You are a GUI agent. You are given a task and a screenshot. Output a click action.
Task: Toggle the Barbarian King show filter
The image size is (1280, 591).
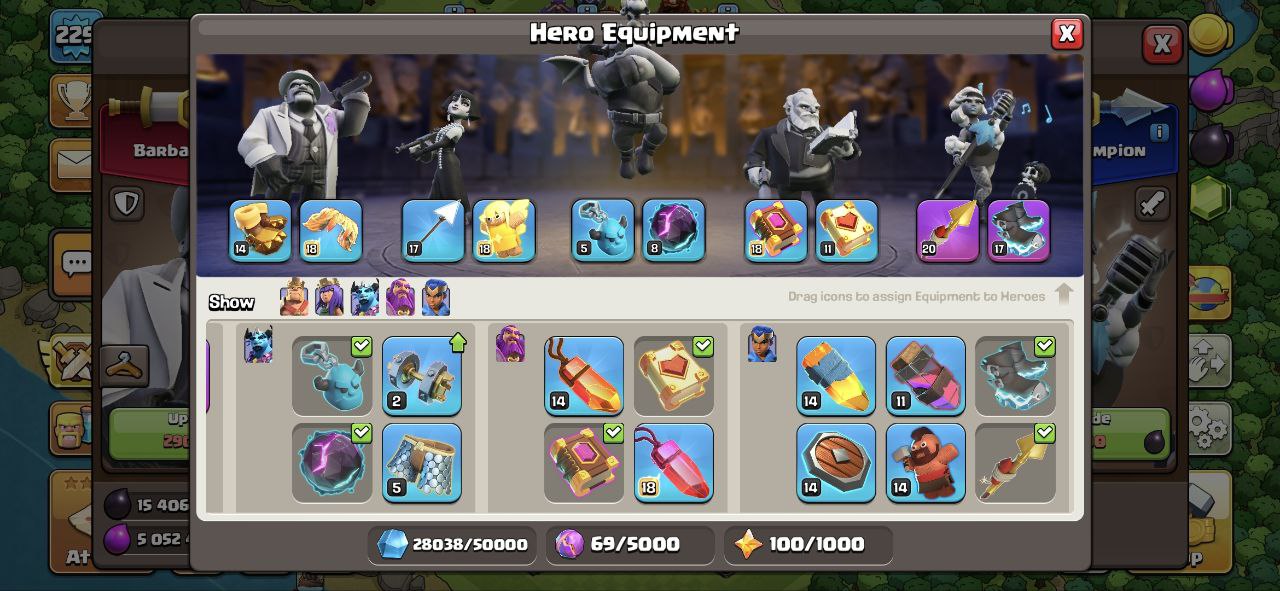coord(294,297)
